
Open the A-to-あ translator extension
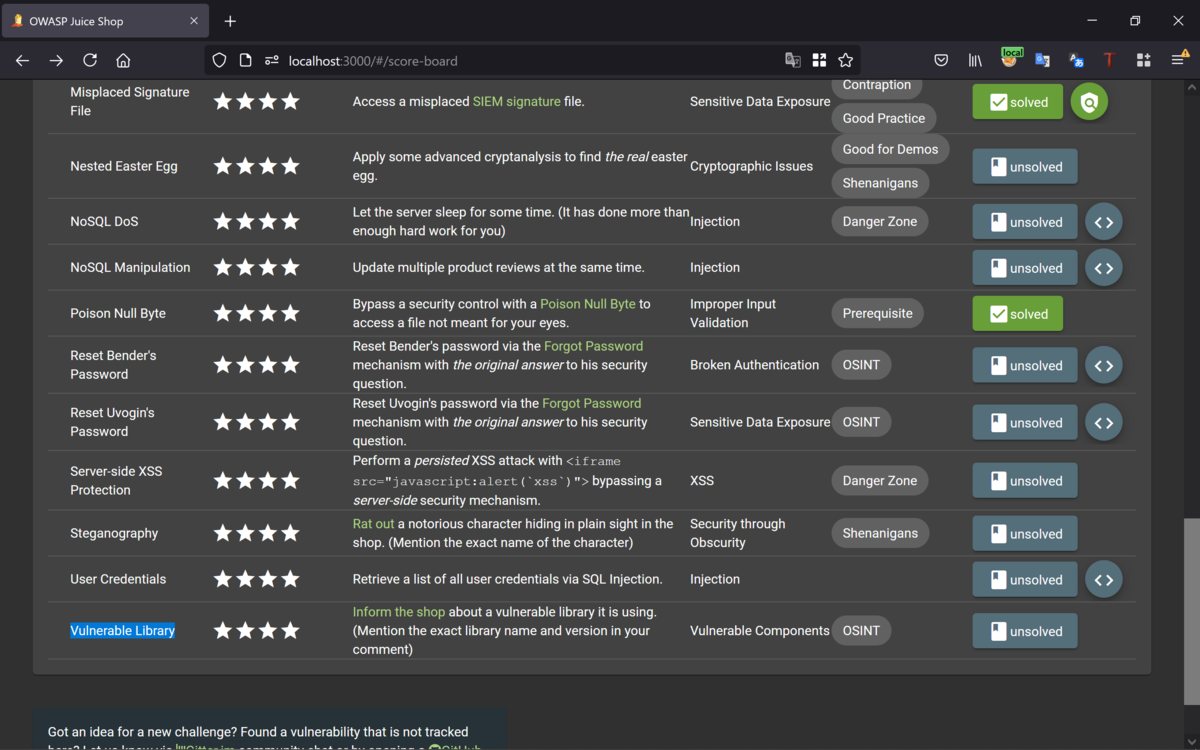pos(1076,60)
